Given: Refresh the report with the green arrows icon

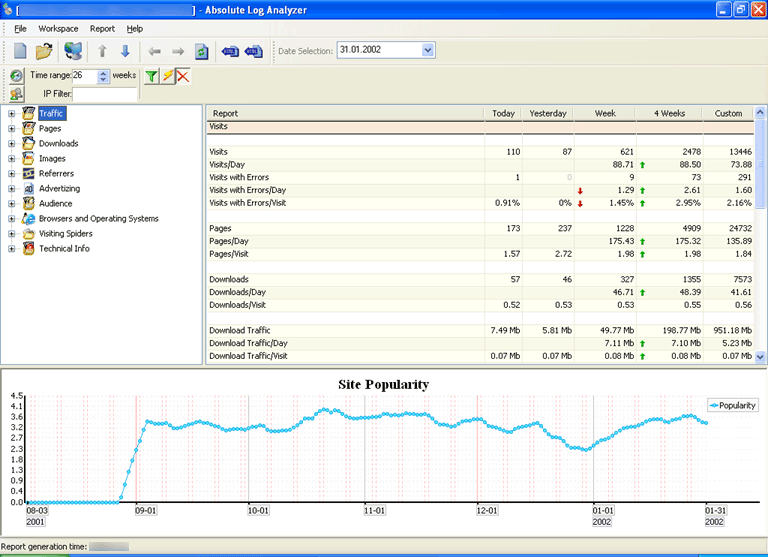Looking at the screenshot, I should [x=201, y=51].
